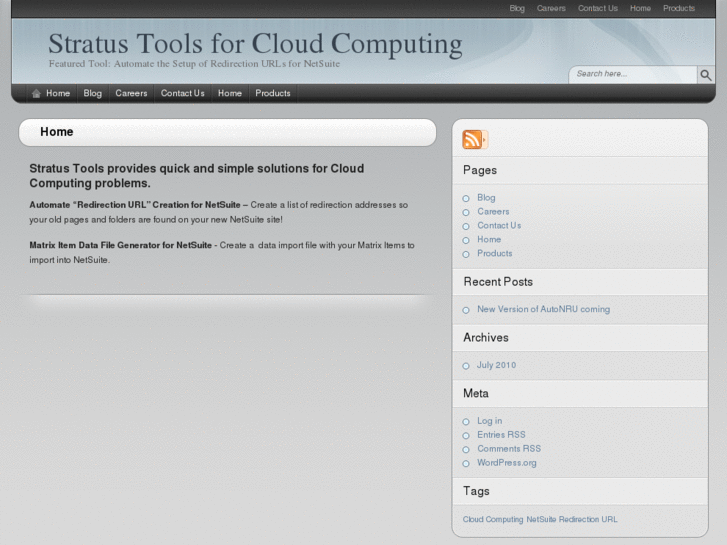Select Blog in the dark navigation bar
The height and width of the screenshot is (545, 727).
pyautogui.click(x=93, y=93)
